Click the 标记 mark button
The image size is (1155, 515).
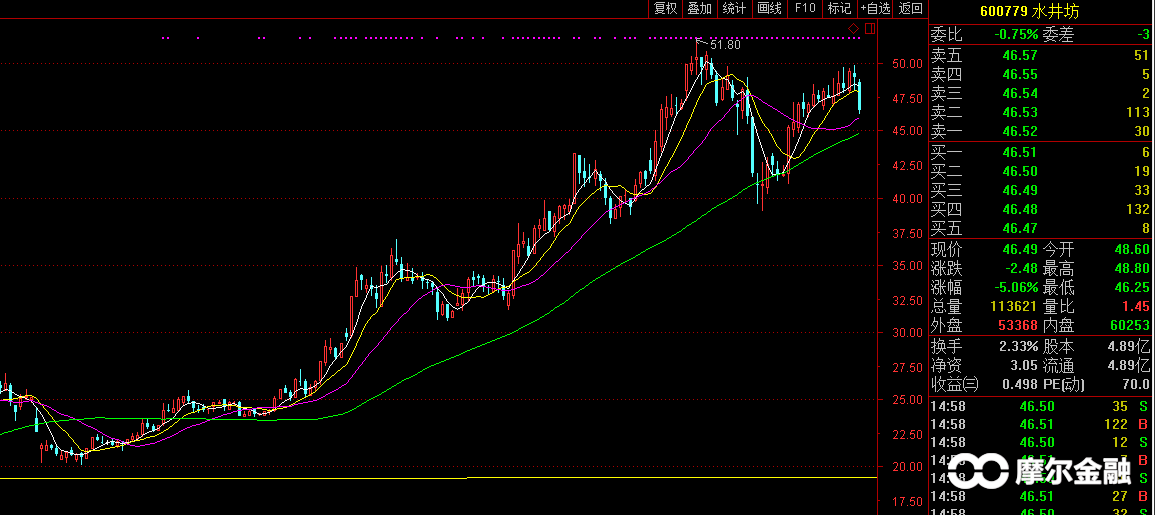839,9
